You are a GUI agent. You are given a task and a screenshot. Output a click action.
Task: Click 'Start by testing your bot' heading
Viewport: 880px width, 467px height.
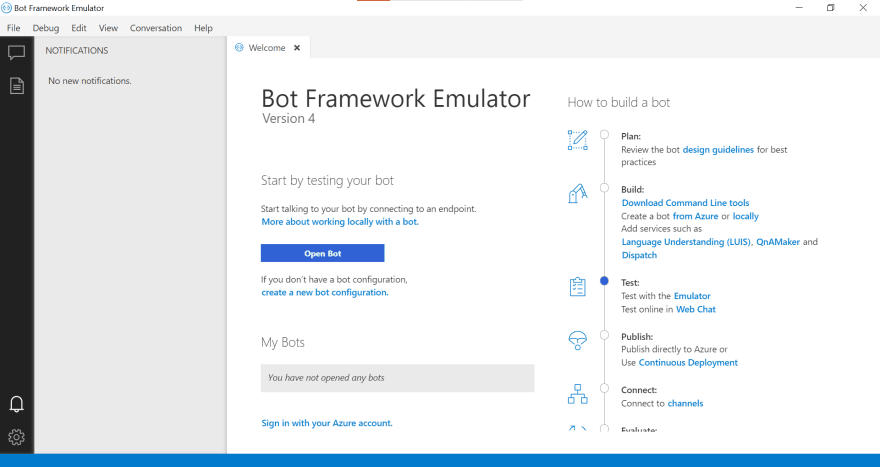click(x=327, y=180)
